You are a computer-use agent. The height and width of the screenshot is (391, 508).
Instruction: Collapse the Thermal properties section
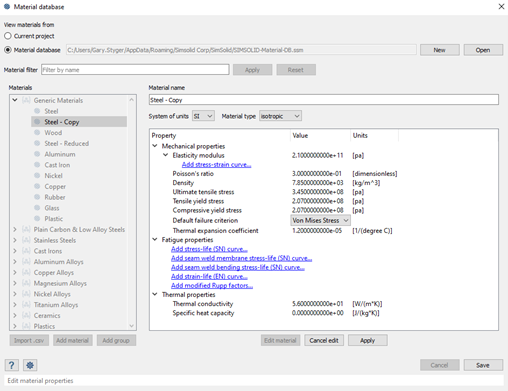pos(155,294)
